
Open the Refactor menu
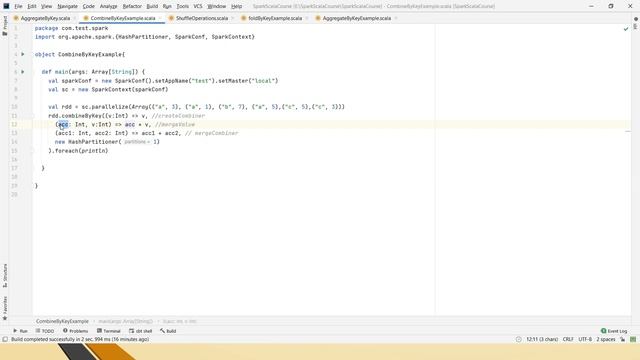click(132, 7)
